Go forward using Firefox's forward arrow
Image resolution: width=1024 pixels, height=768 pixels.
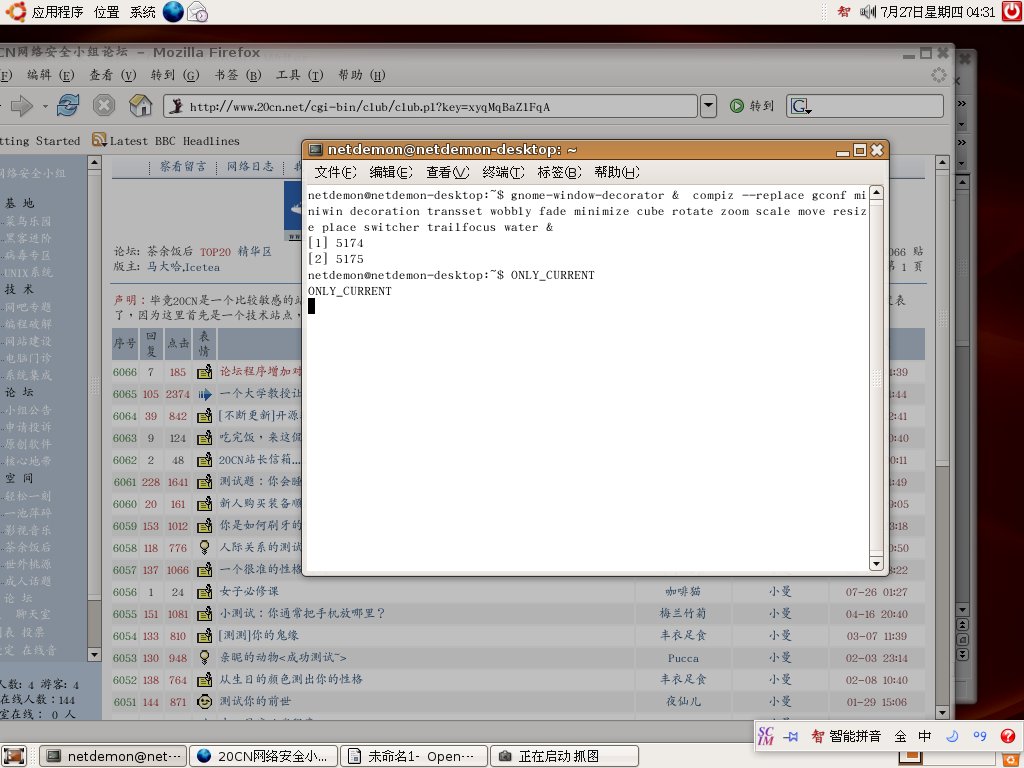click(22, 106)
